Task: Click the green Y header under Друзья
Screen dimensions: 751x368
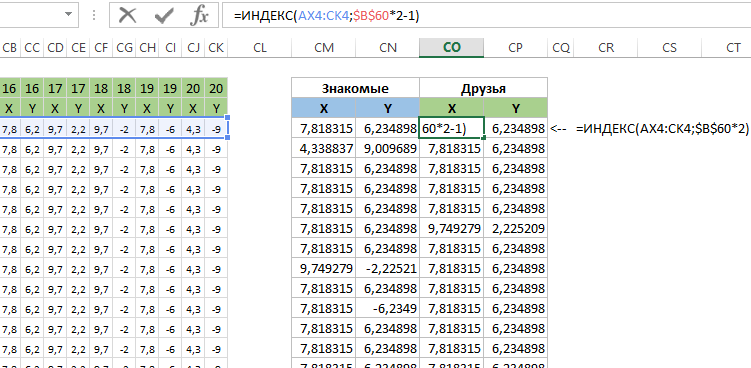Action: tap(515, 108)
